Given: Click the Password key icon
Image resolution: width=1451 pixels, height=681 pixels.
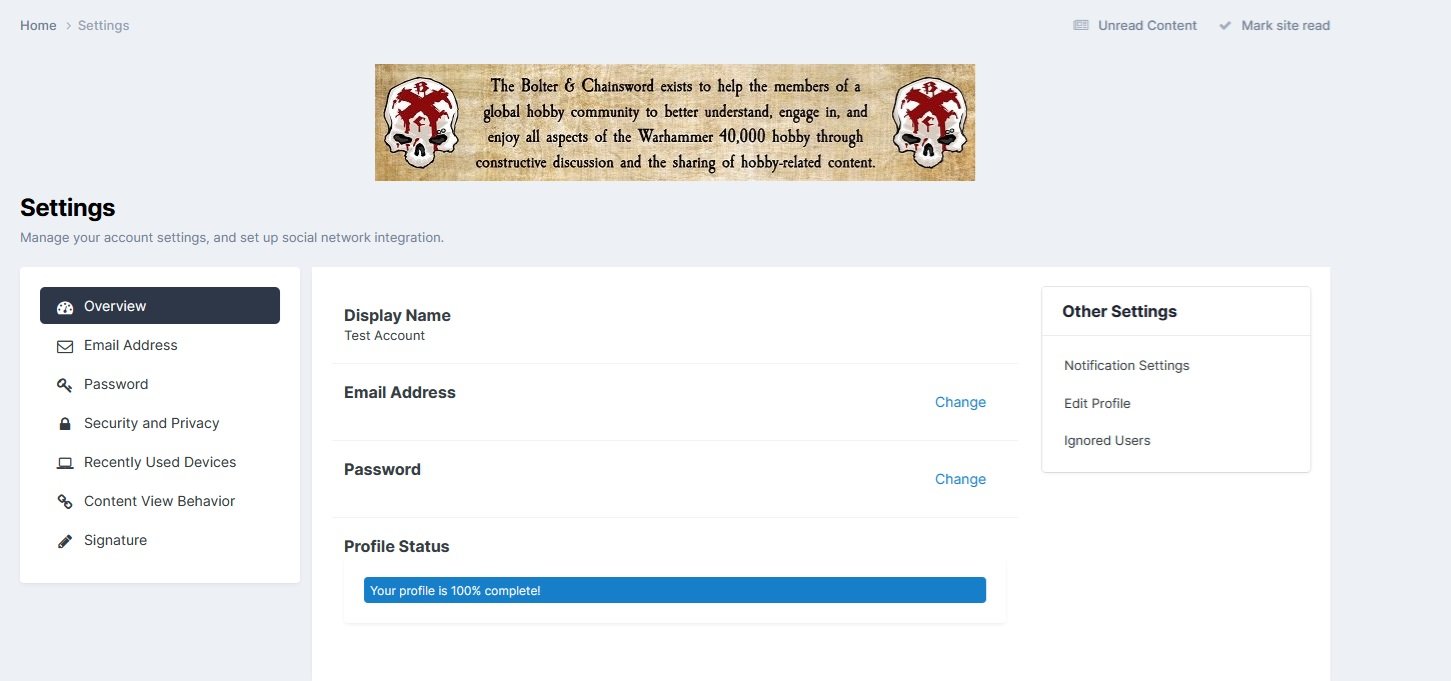Looking at the screenshot, I should click(65, 385).
